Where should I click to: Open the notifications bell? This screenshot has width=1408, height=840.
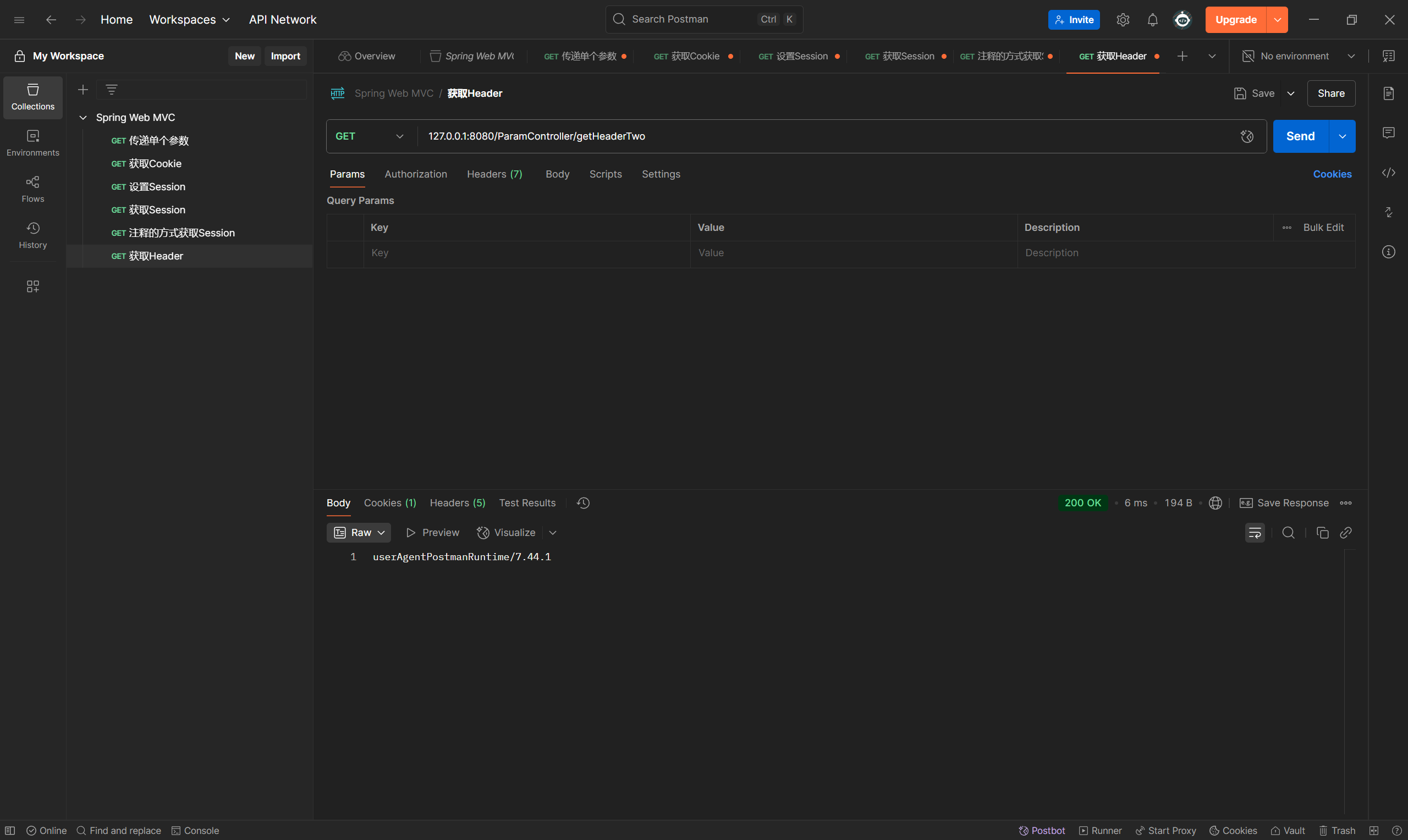pyautogui.click(x=1152, y=20)
